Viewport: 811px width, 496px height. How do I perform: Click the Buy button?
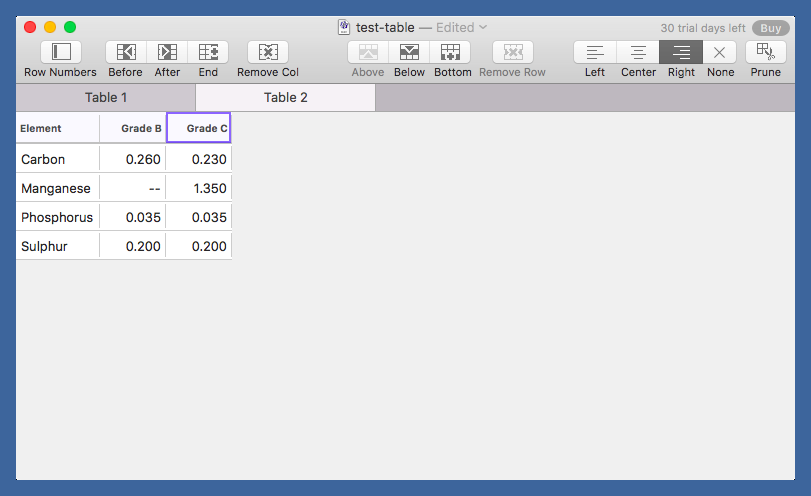tap(770, 28)
